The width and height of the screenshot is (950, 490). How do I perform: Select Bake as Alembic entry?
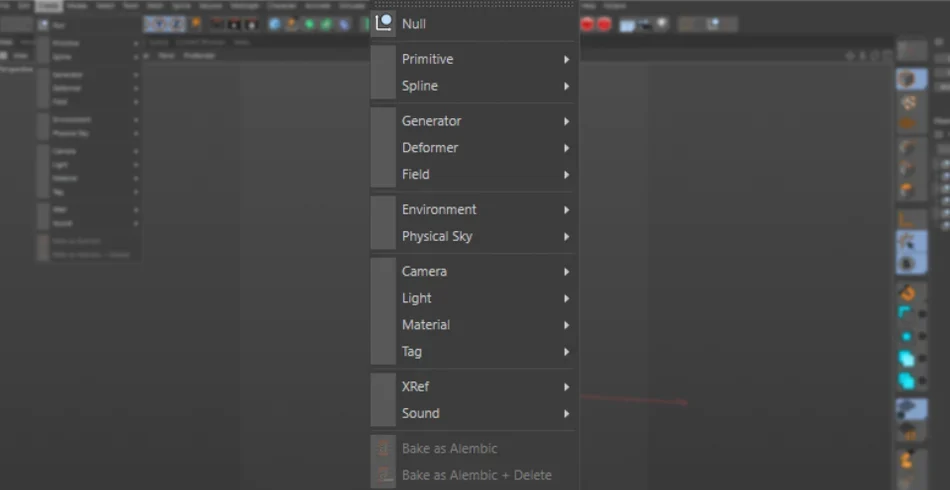[473, 448]
